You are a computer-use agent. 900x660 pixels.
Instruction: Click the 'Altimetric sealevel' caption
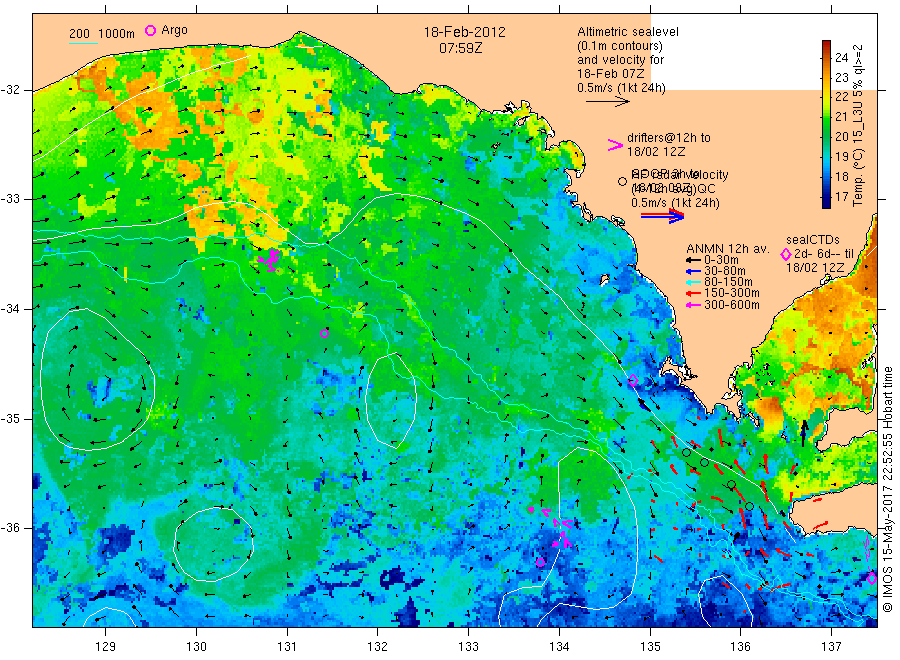[x=627, y=32]
